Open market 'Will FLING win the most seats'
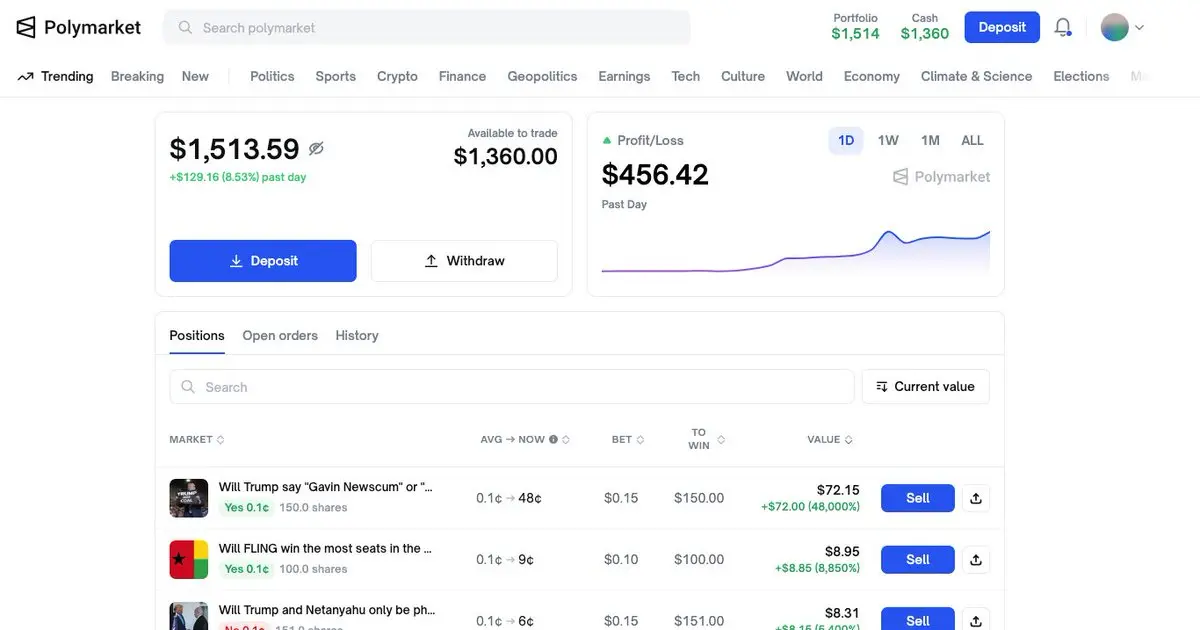 (326, 548)
